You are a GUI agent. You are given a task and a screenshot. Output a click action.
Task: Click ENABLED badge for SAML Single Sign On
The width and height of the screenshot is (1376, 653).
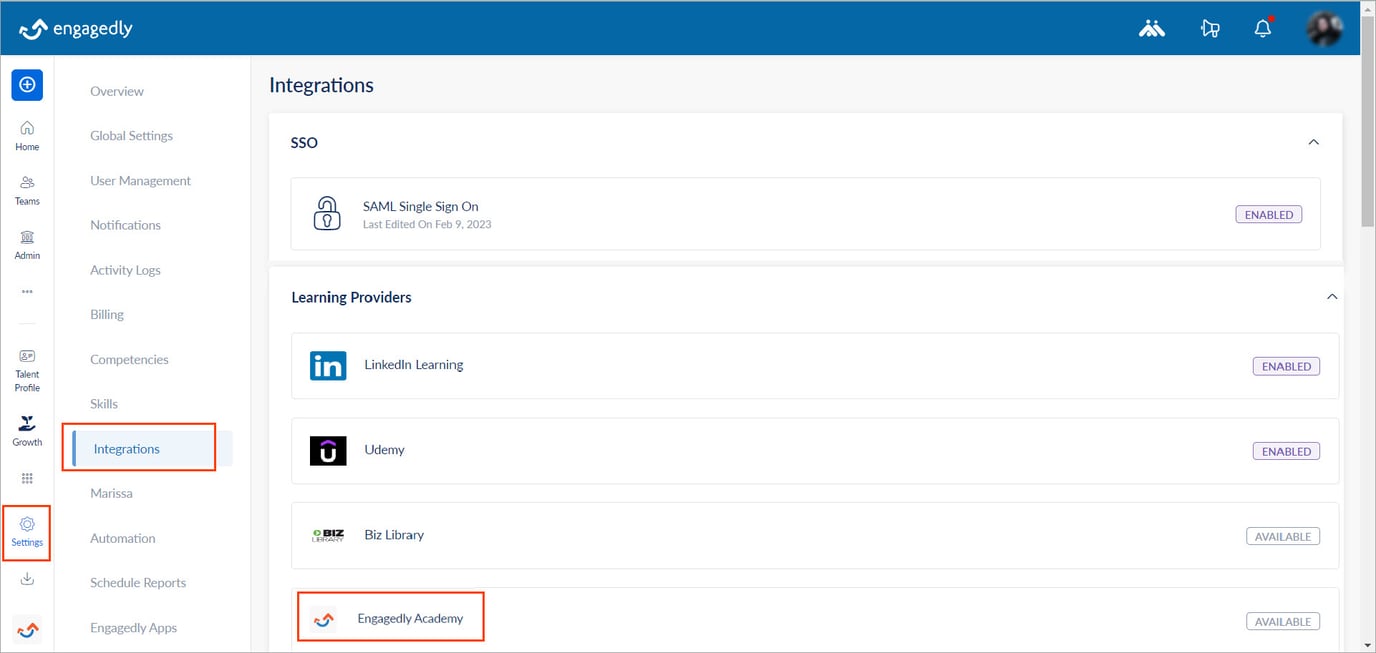coord(1269,214)
